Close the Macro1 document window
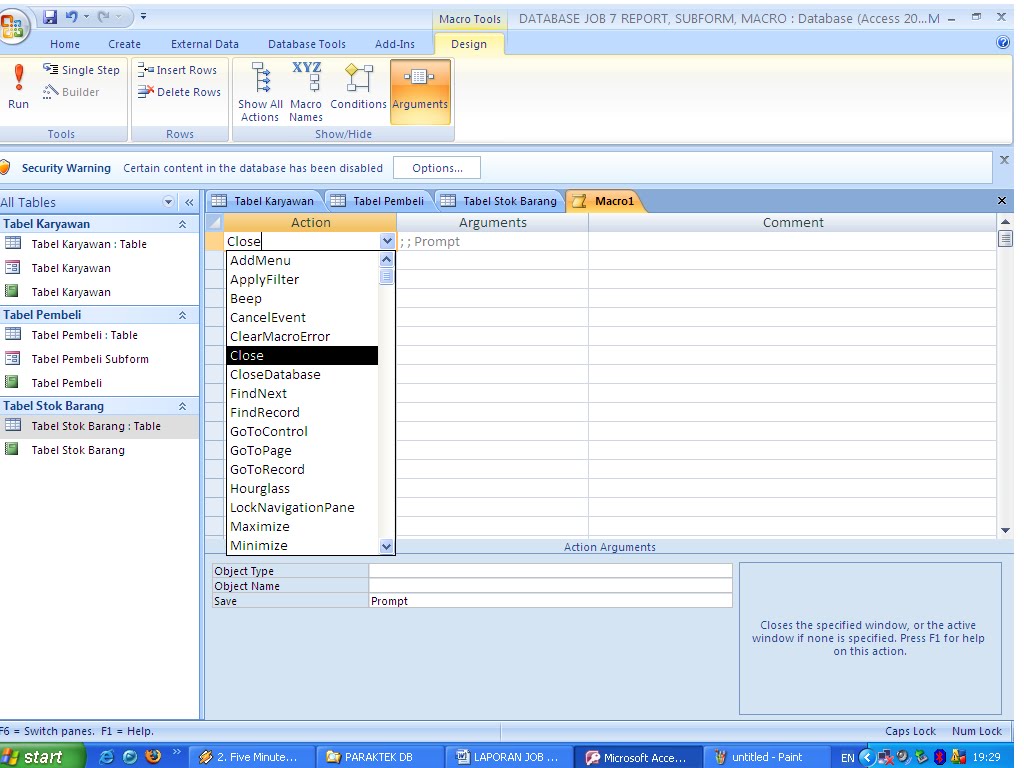Viewport: 1024px width, 768px height. [x=1002, y=200]
